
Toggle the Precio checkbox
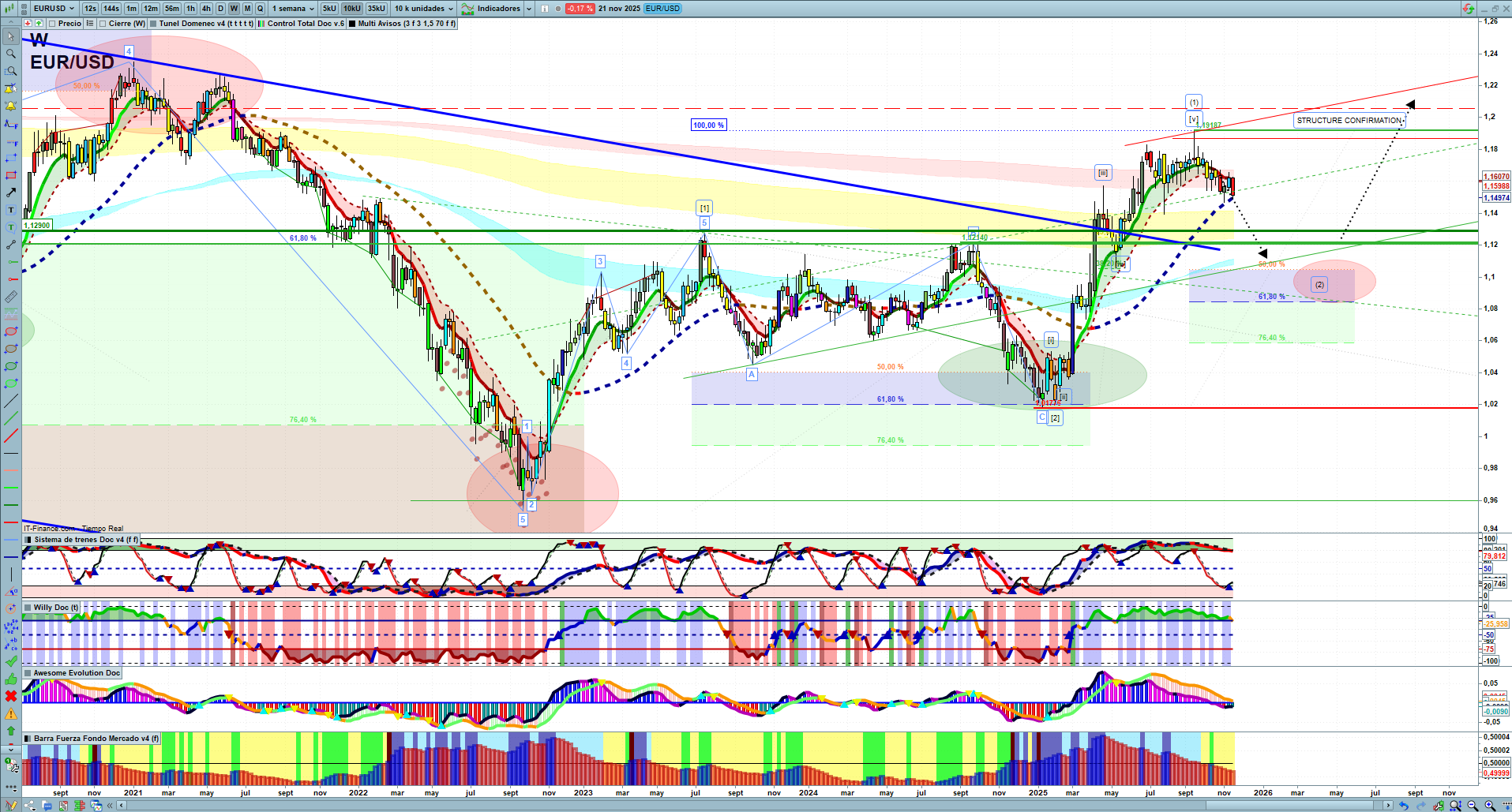coord(52,24)
